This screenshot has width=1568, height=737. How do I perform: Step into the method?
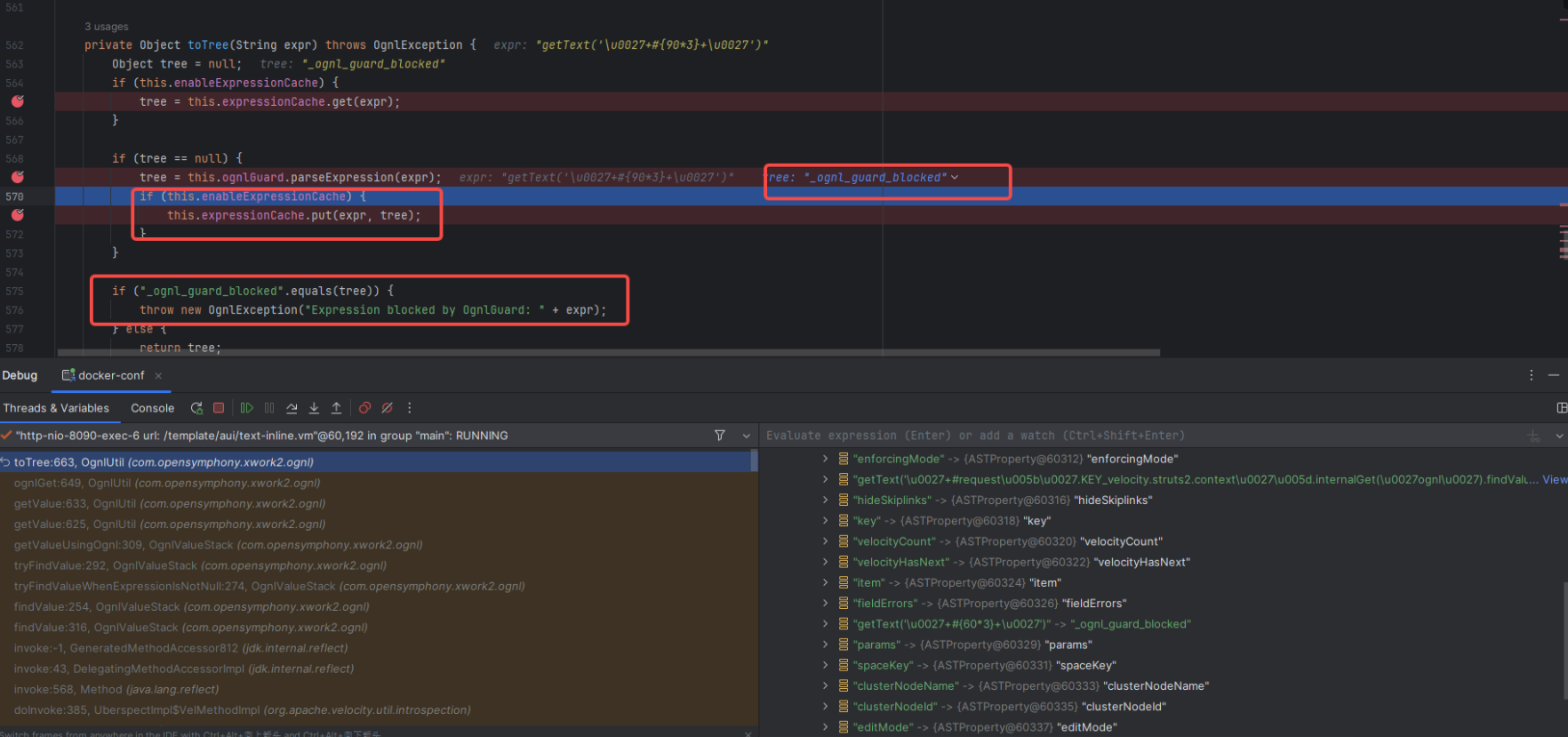pos(314,408)
